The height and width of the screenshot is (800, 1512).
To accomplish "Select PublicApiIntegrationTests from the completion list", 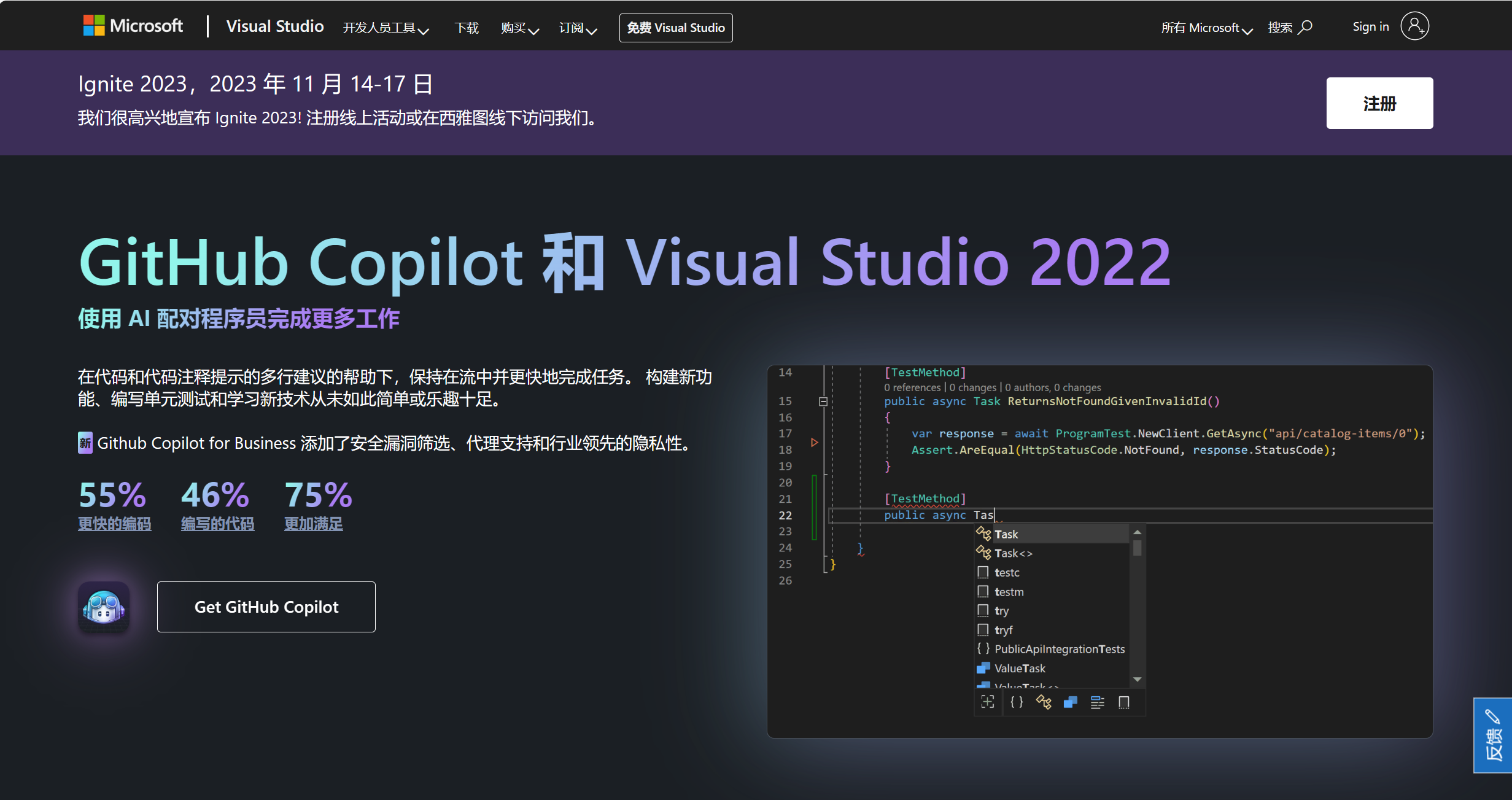I will coord(1060,648).
